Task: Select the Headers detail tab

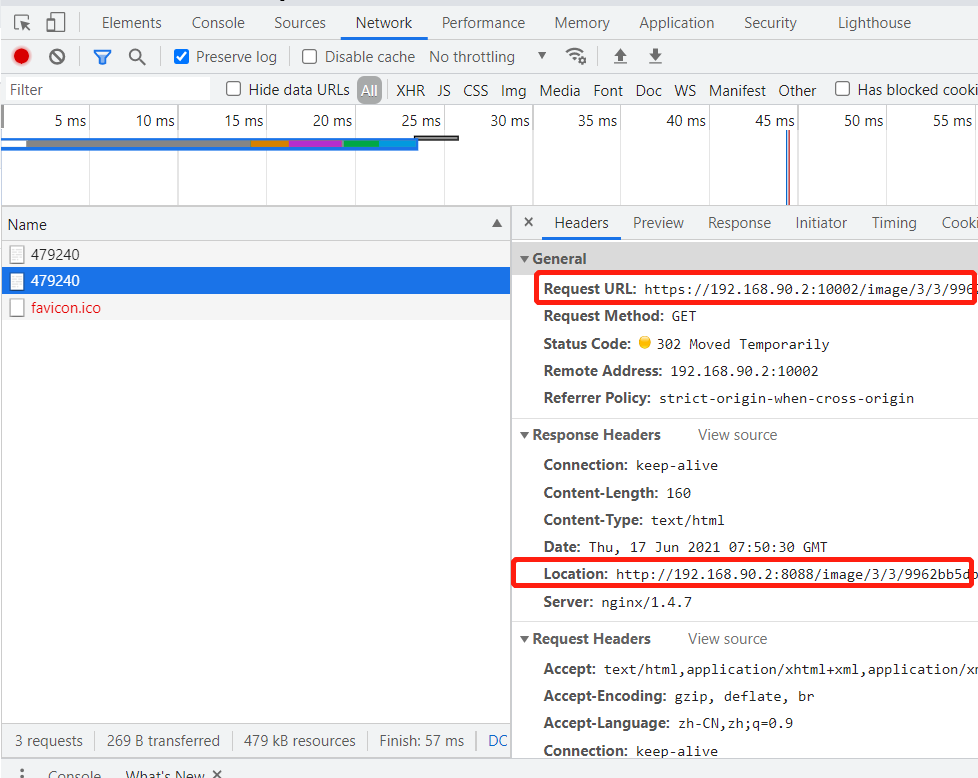Action: click(581, 223)
